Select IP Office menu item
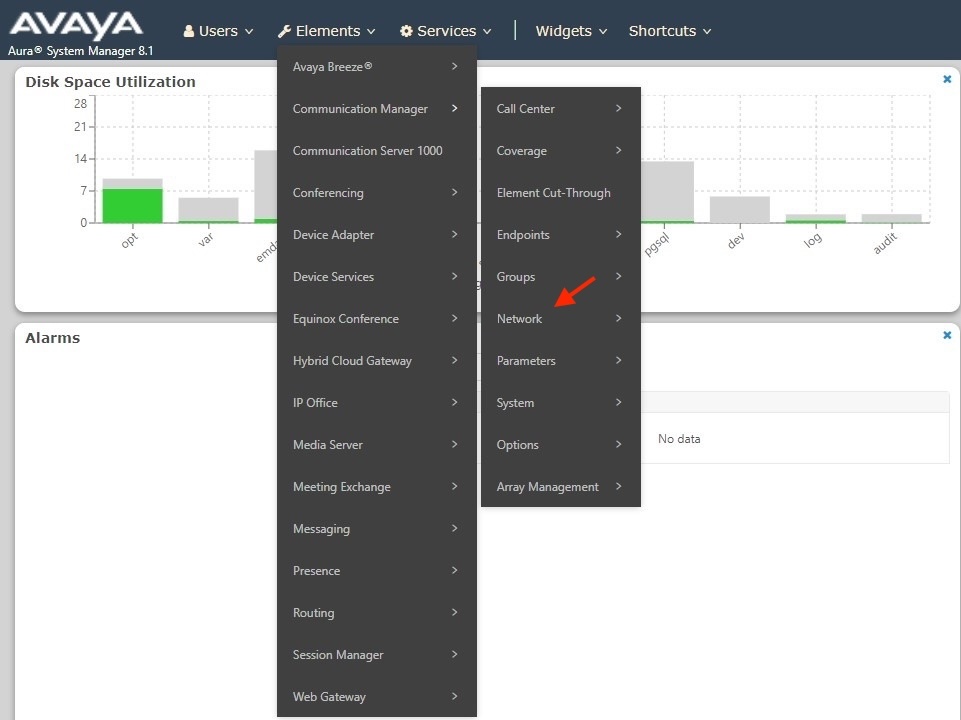This screenshot has width=961, height=720. point(376,403)
